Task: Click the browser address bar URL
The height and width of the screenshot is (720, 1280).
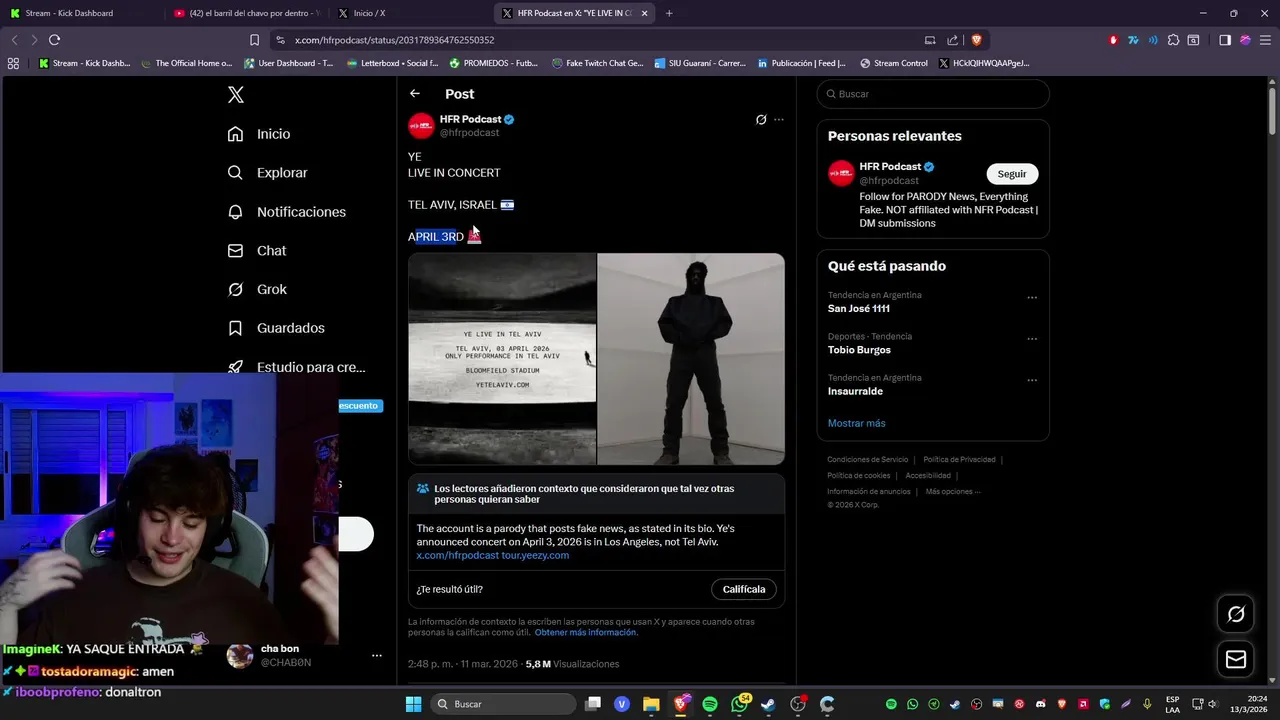Action: pyautogui.click(x=394, y=40)
